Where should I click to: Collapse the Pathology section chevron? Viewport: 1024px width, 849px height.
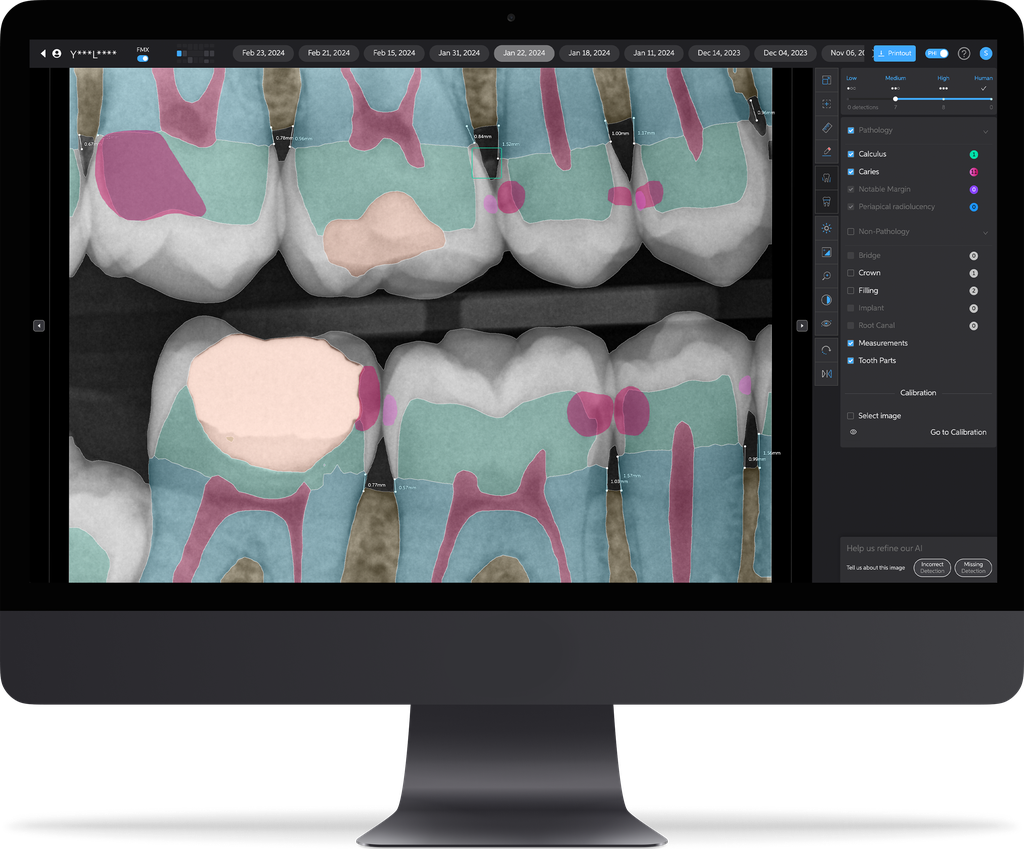[985, 131]
